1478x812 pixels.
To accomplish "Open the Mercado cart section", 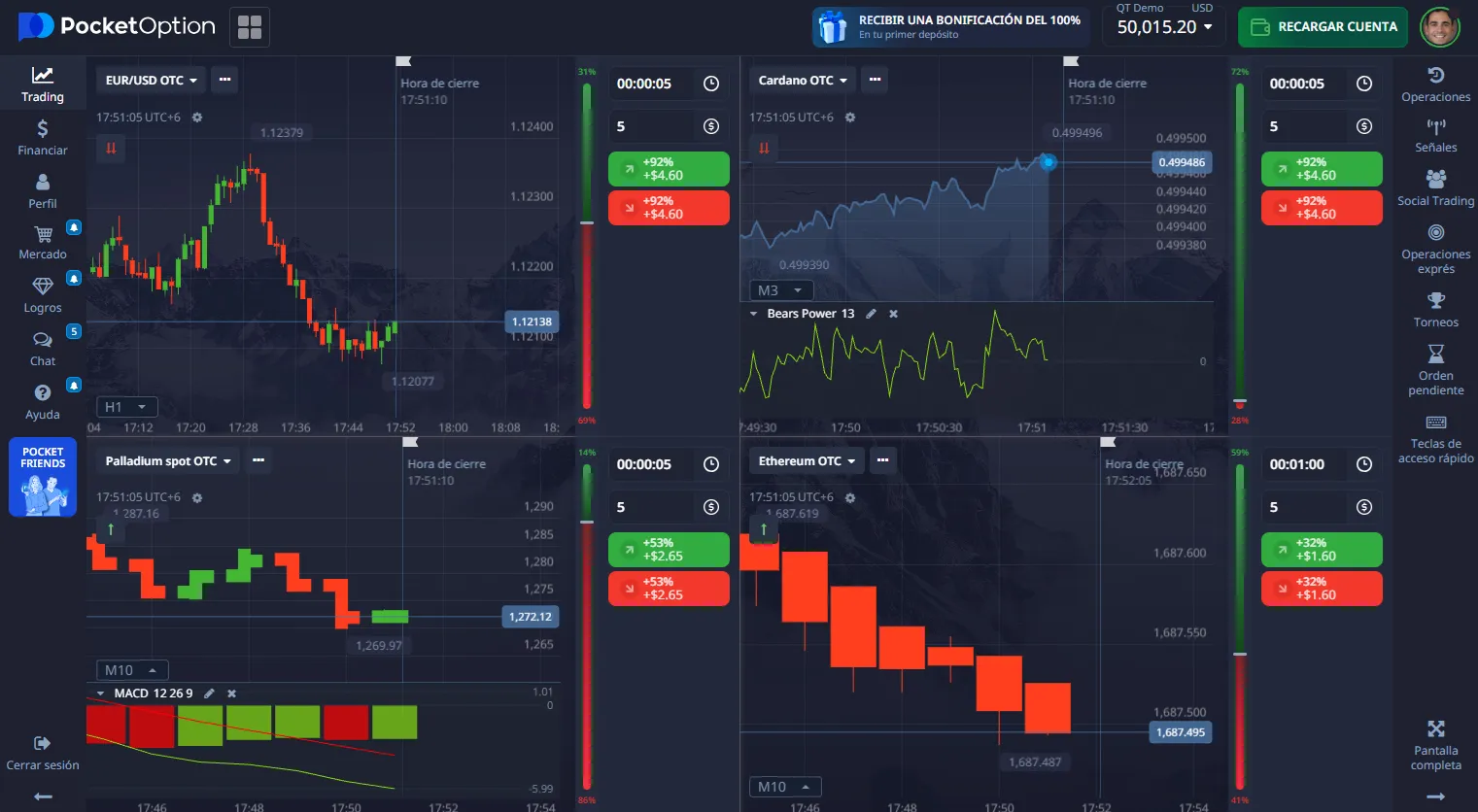I will [x=43, y=243].
